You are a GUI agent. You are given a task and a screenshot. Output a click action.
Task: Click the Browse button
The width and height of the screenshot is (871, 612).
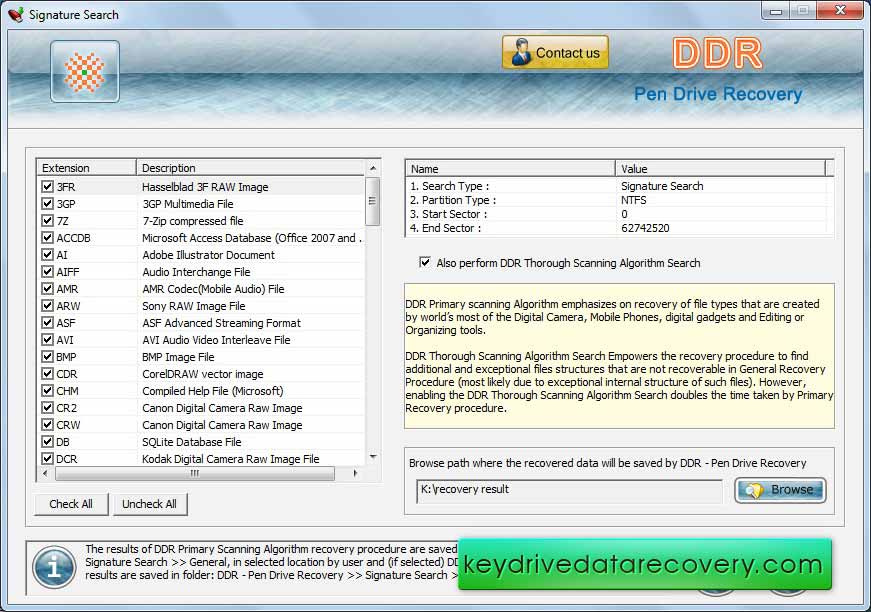(780, 490)
